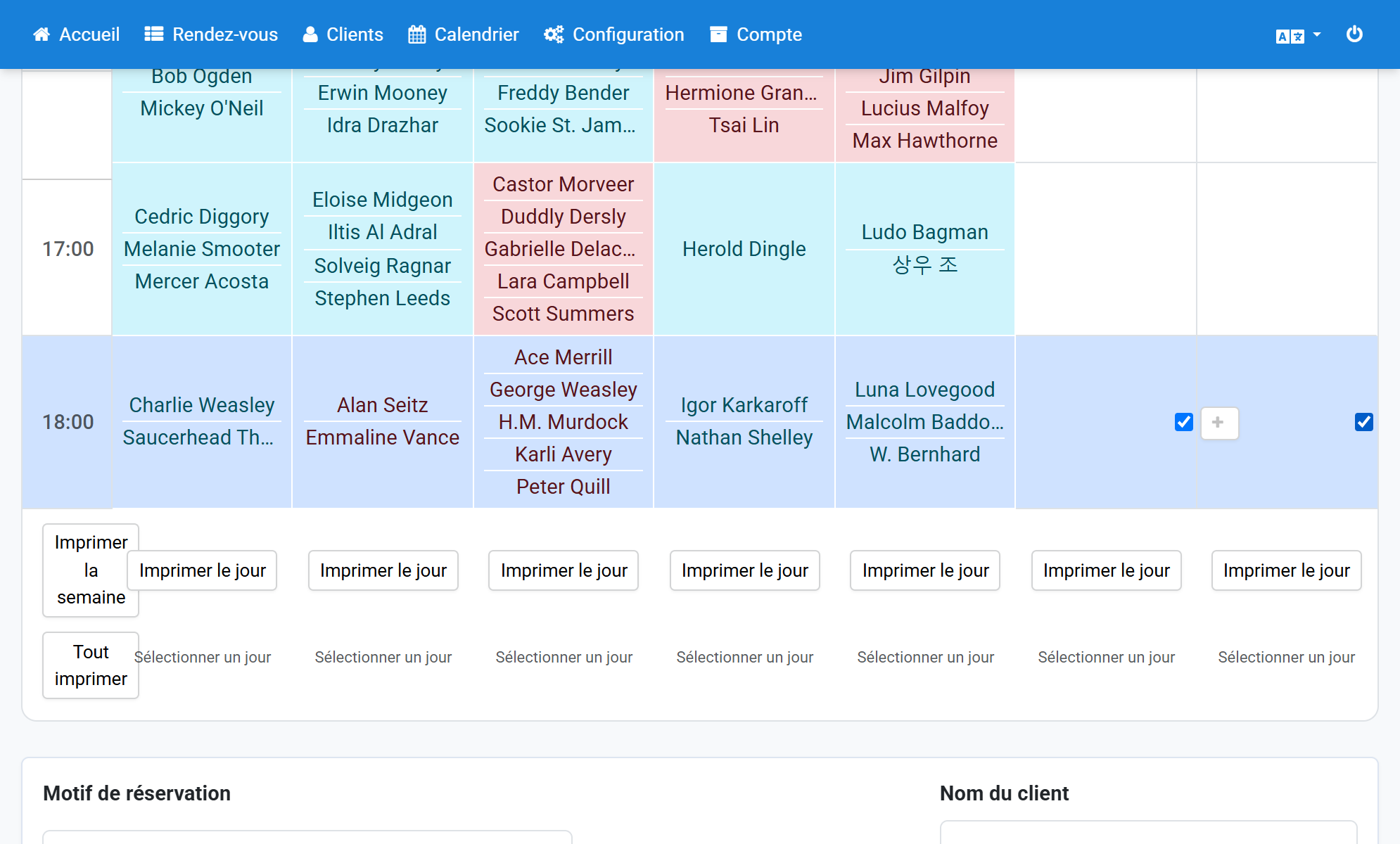Click the Rendez-vous list icon
This screenshot has width=1400, height=844.
pos(154,34)
